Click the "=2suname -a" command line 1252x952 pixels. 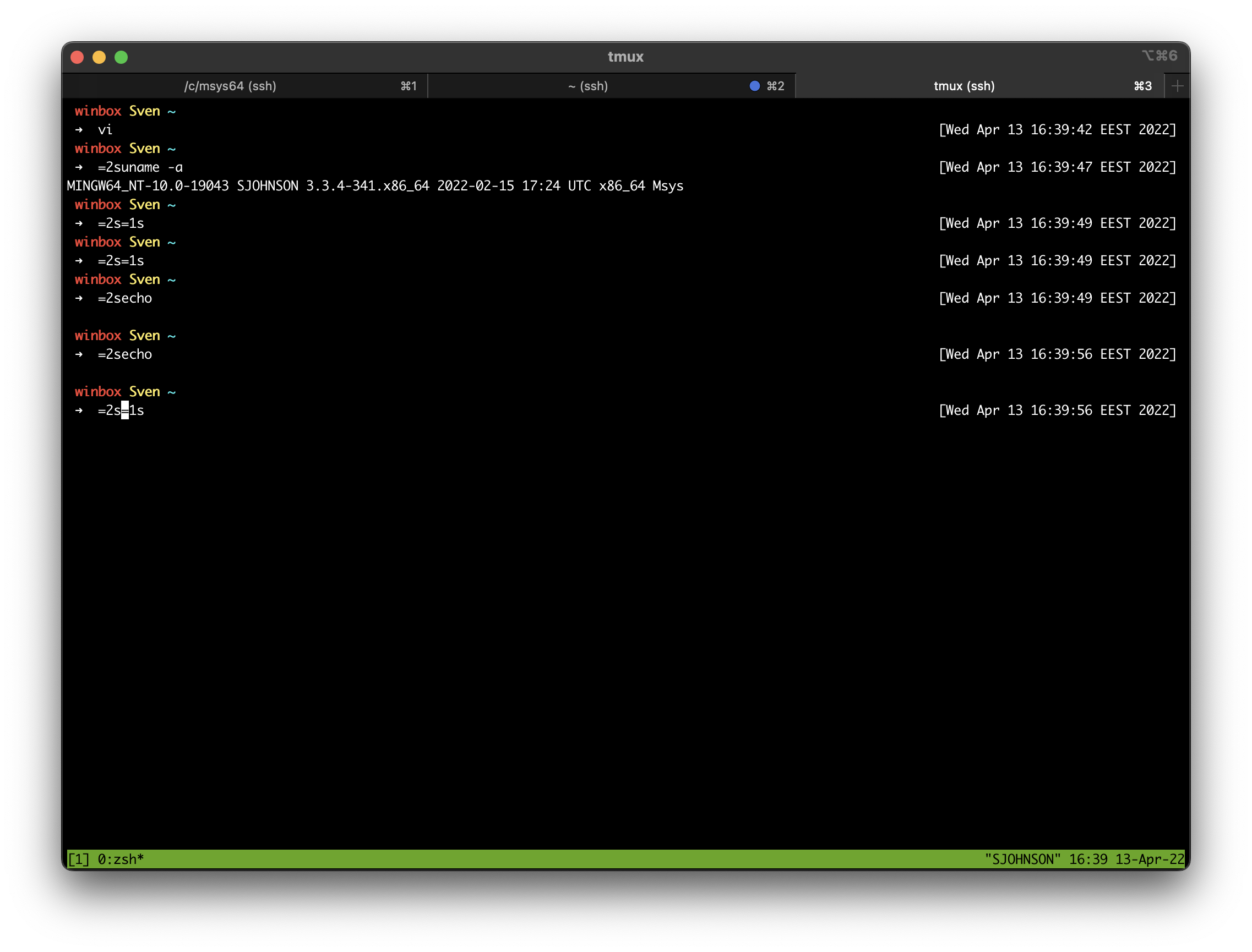[x=140, y=167]
